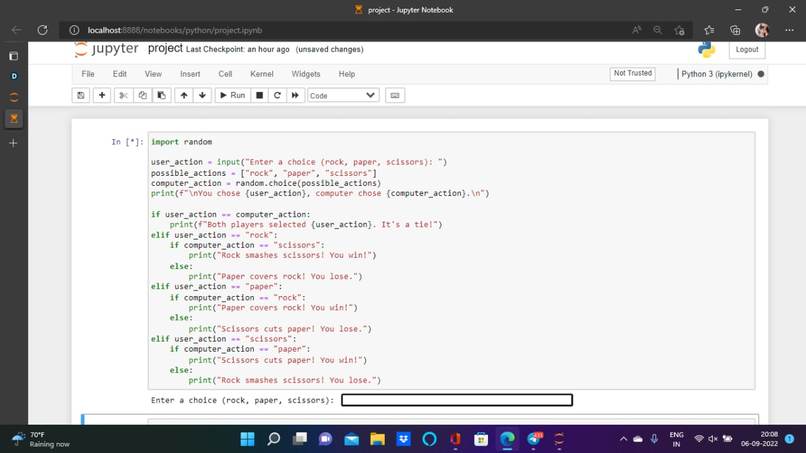This screenshot has width=806, height=453.
Task: Switch to the 'D' vertical tab
Action: coord(14,76)
